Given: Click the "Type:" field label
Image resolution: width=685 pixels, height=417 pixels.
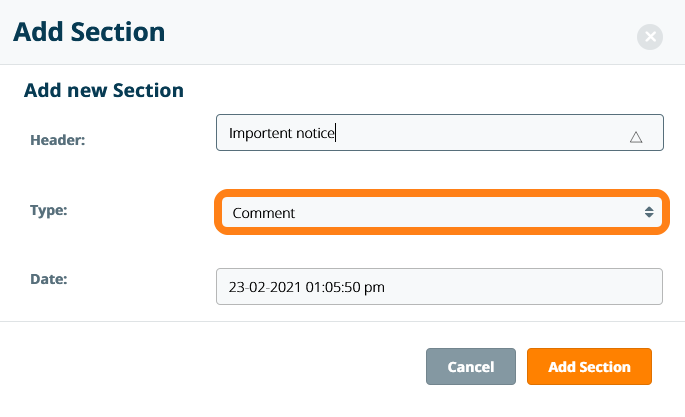Looking at the screenshot, I should pos(51,210).
